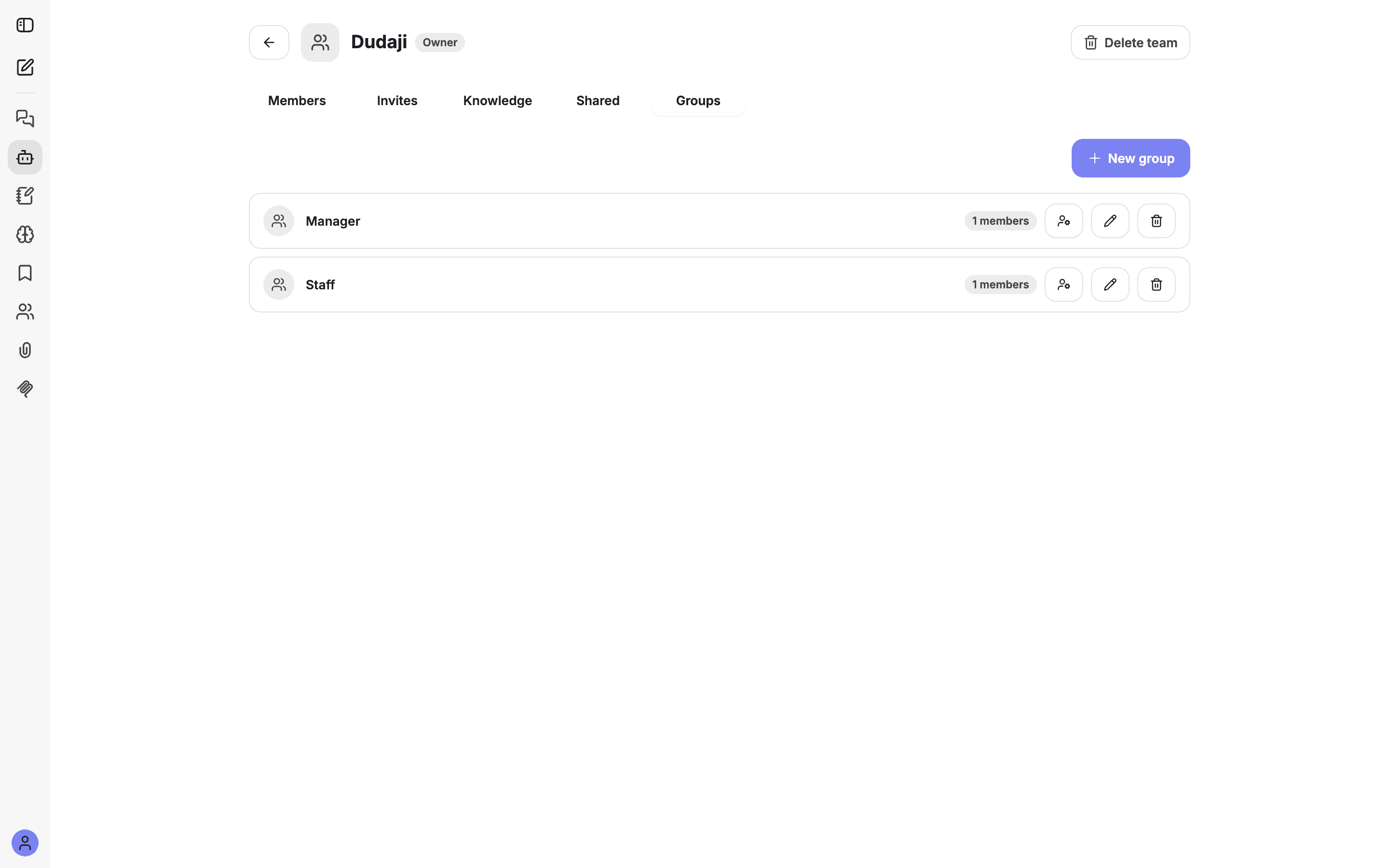
Task: Switch to the Invites tab
Action: pos(397,101)
